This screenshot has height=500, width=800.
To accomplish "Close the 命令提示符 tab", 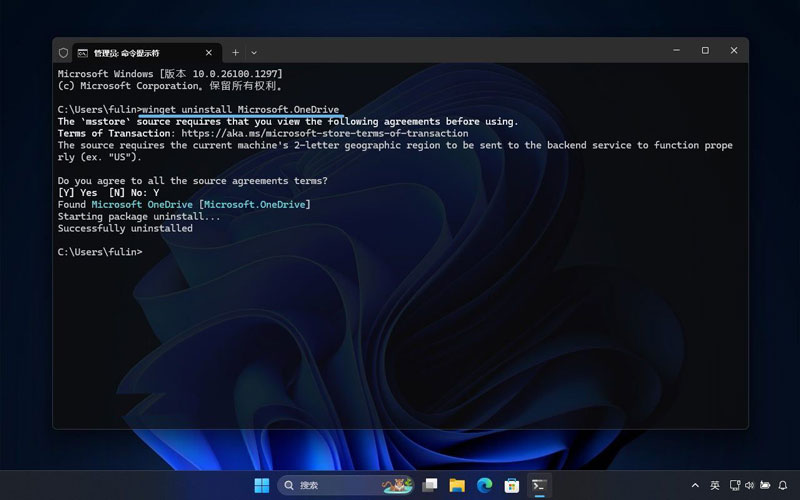I will coord(207,52).
